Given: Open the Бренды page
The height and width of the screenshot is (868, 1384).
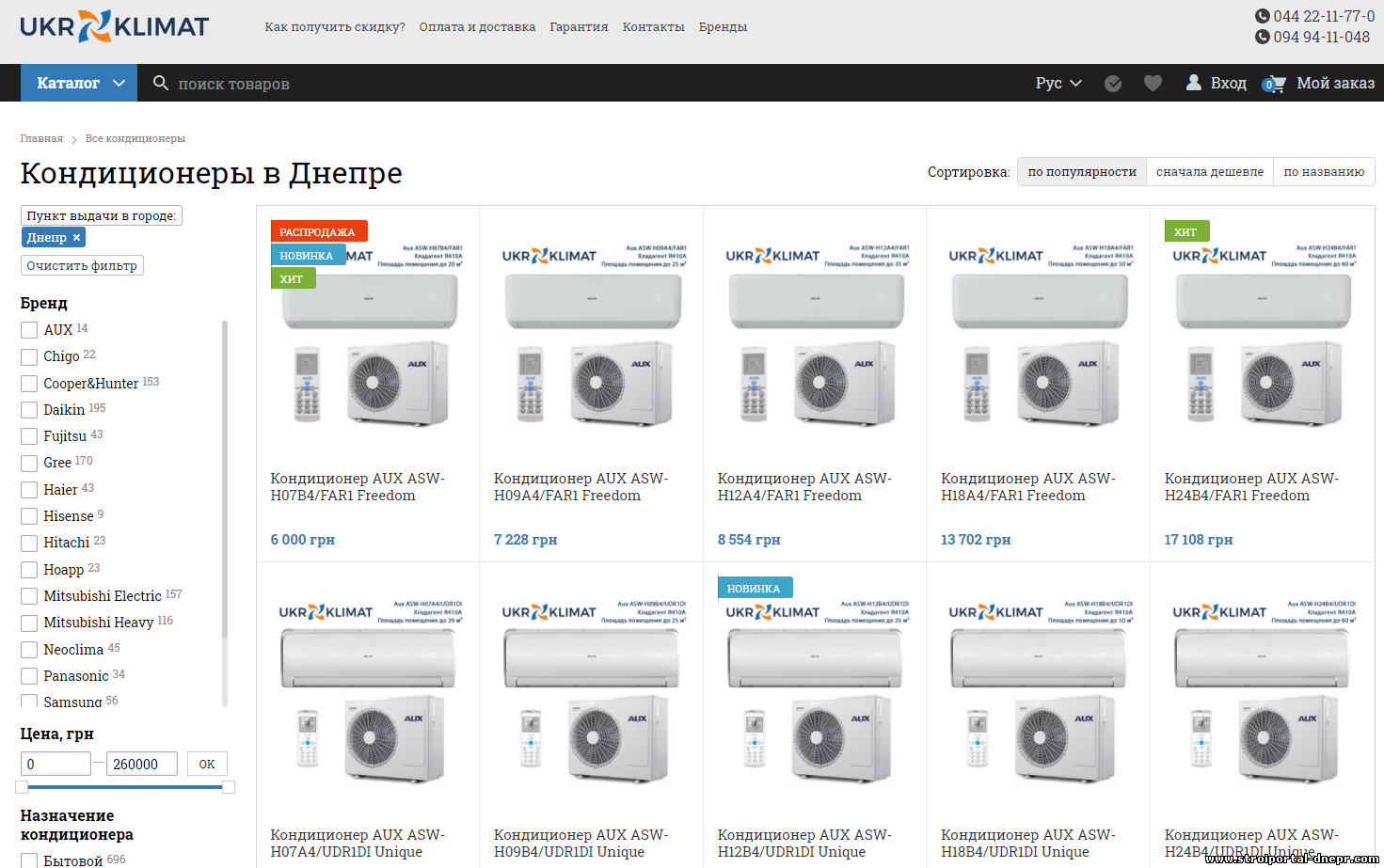Looking at the screenshot, I should click(723, 27).
